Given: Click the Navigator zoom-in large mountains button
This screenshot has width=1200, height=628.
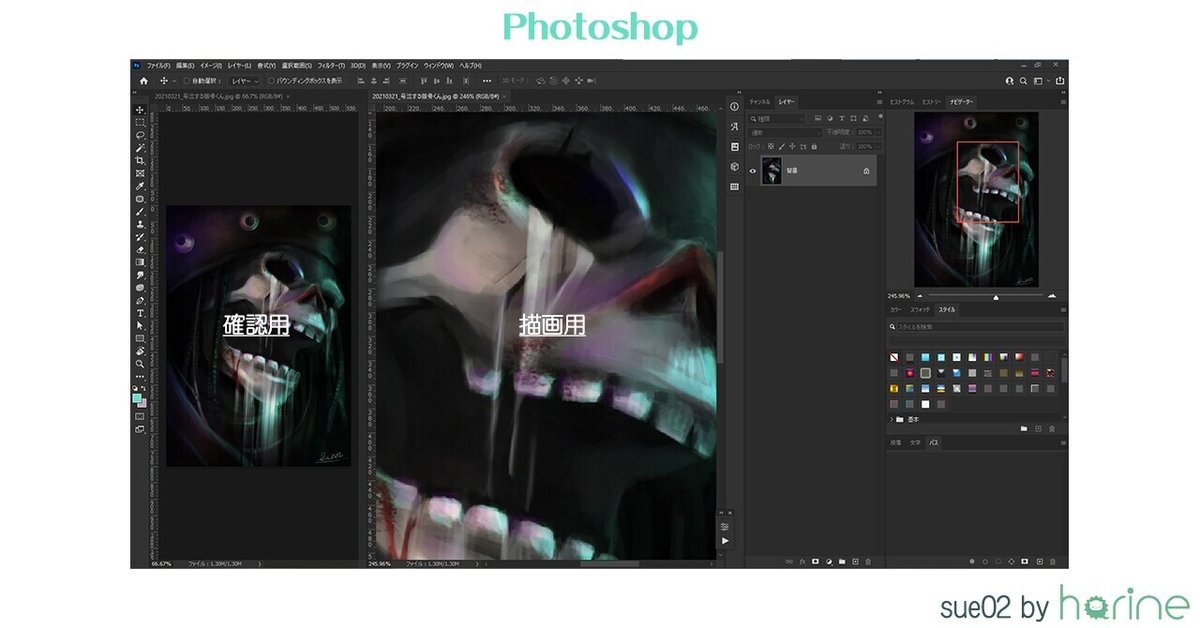Looking at the screenshot, I should coord(1052,296).
